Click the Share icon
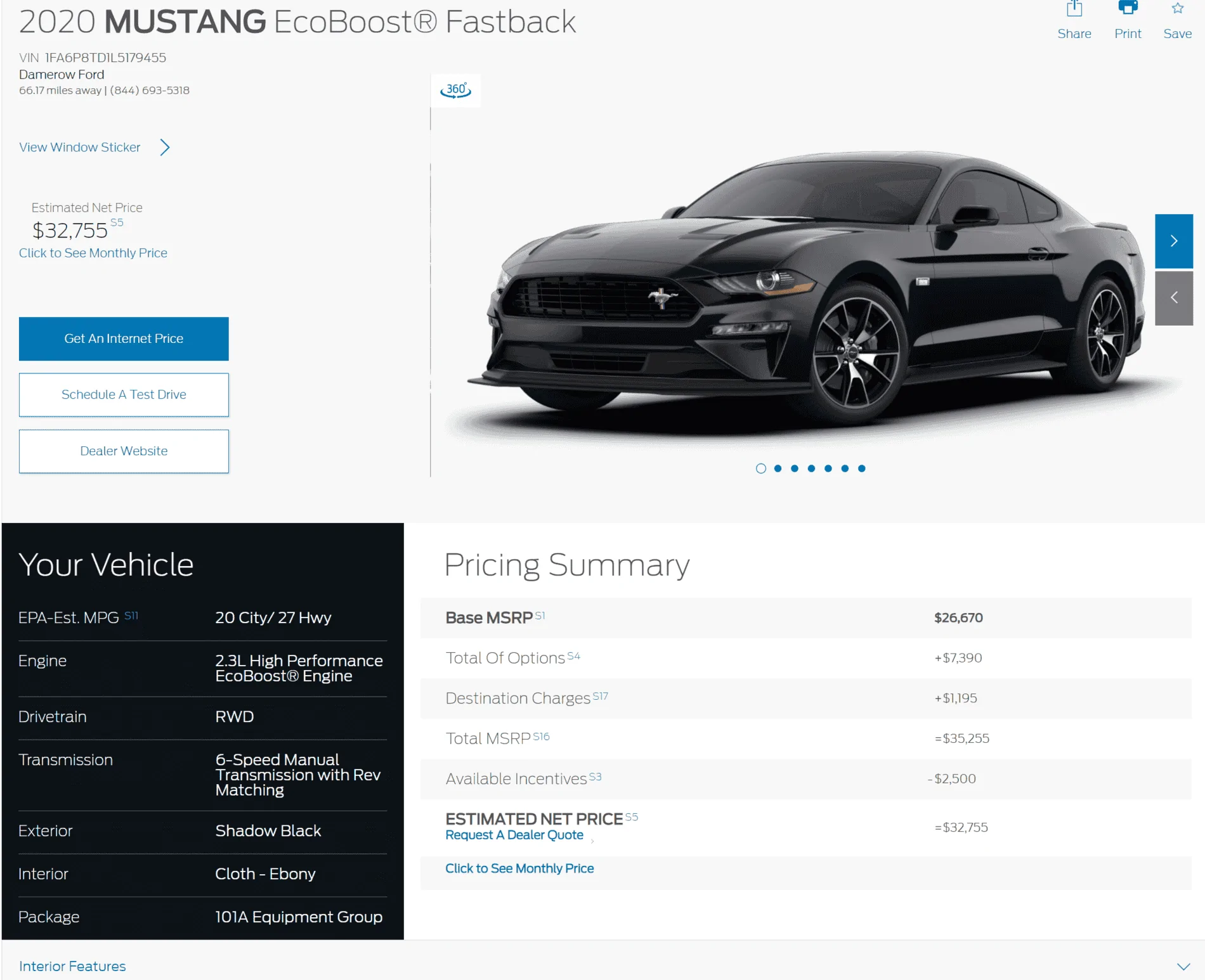Viewport: 1205px width, 980px height. (1074, 8)
